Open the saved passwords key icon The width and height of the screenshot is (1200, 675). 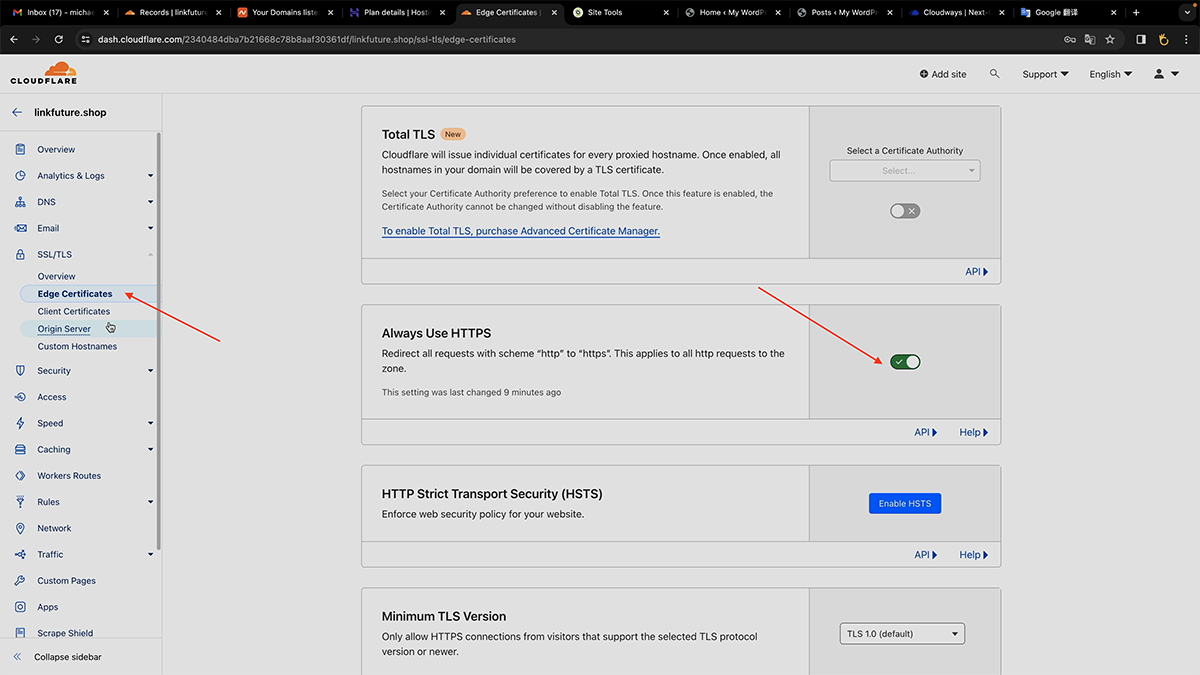pyautogui.click(x=1070, y=39)
